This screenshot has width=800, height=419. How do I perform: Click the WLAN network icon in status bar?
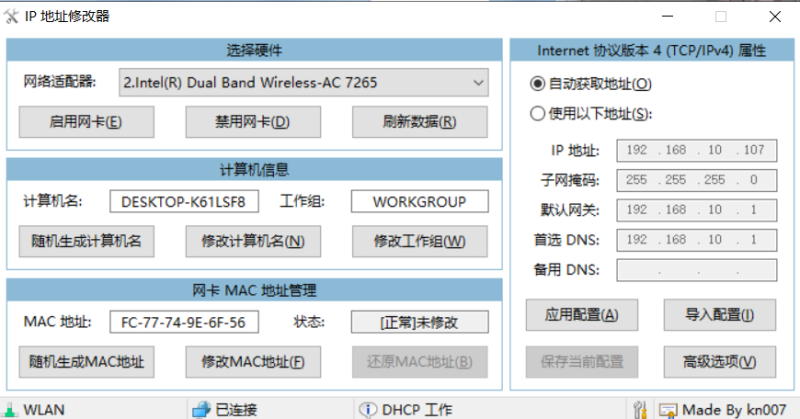9,409
